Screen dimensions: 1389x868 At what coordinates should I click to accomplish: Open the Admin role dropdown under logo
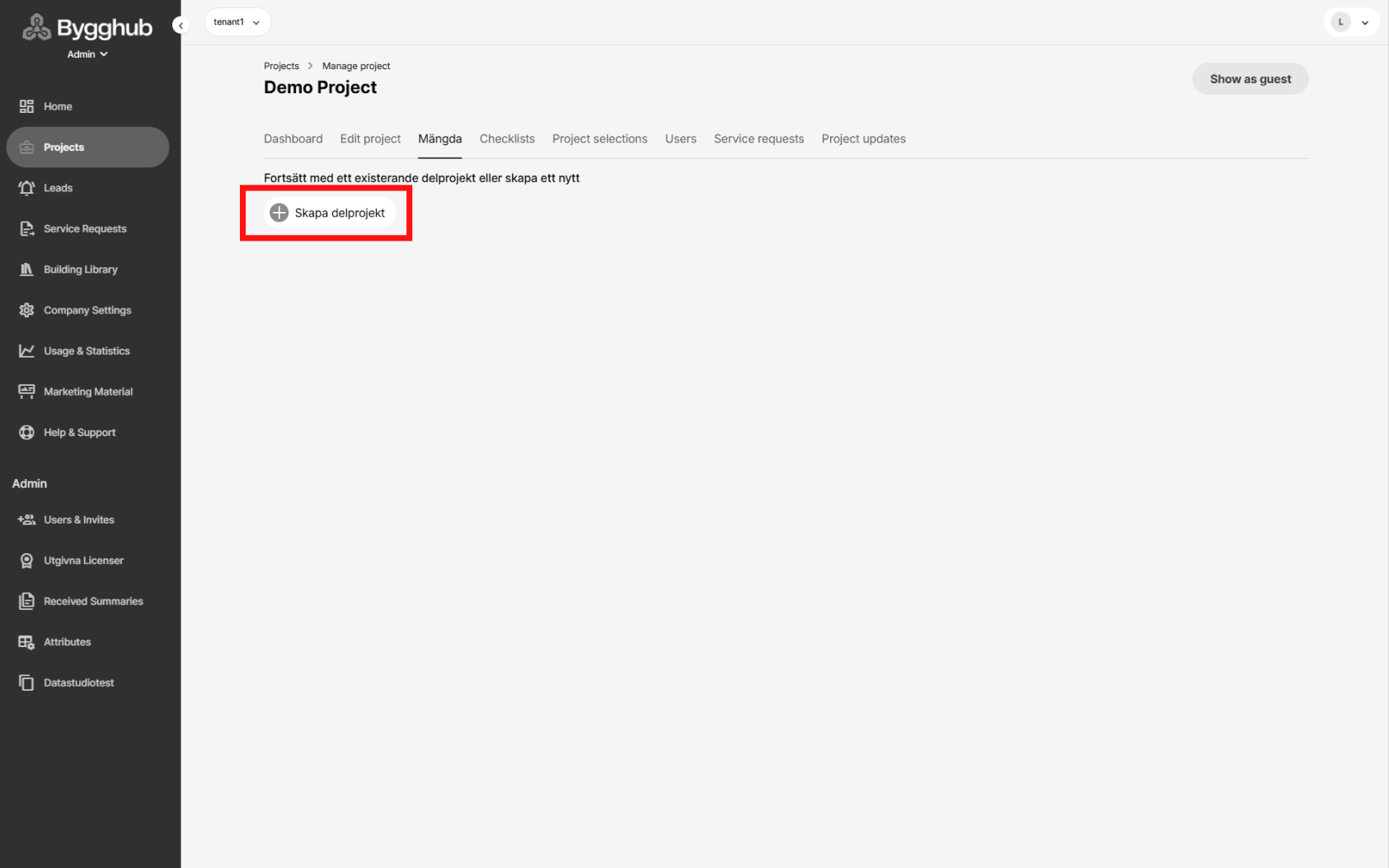[87, 54]
